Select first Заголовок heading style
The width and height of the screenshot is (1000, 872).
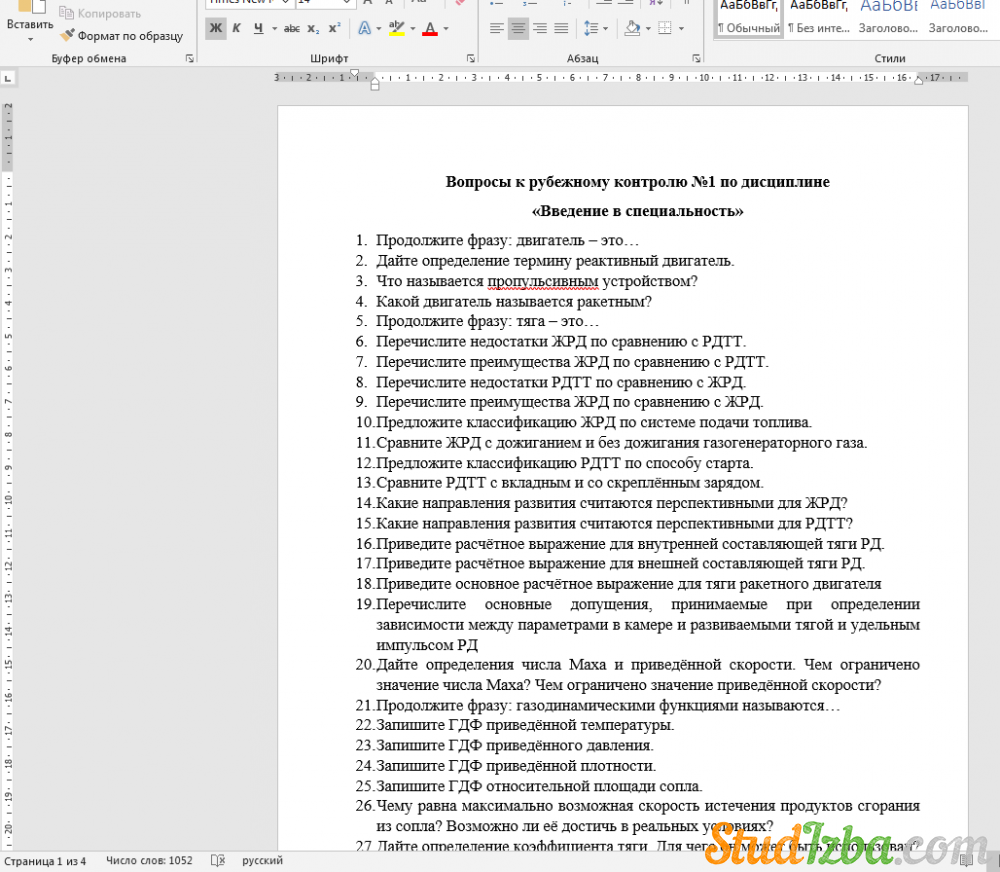[888, 18]
